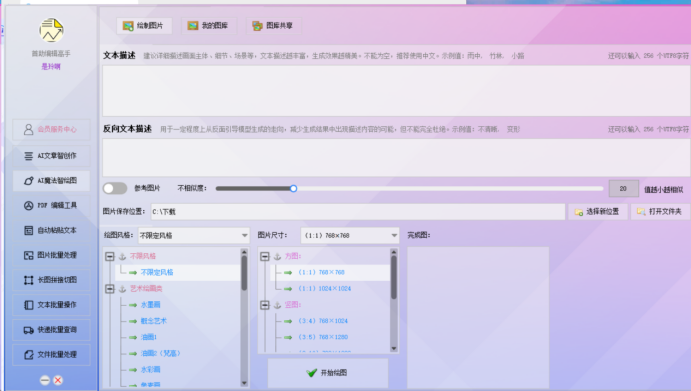This screenshot has width=691, height=391.
Task: Select 不限定风格 in the style tree
Action: 157,272
